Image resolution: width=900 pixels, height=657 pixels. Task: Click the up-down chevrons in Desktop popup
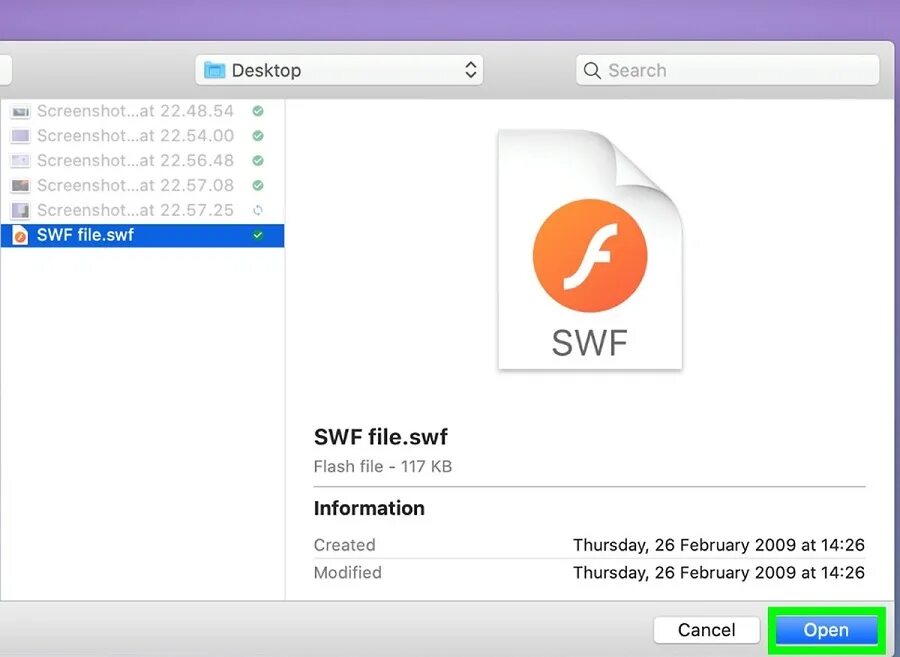coord(471,70)
